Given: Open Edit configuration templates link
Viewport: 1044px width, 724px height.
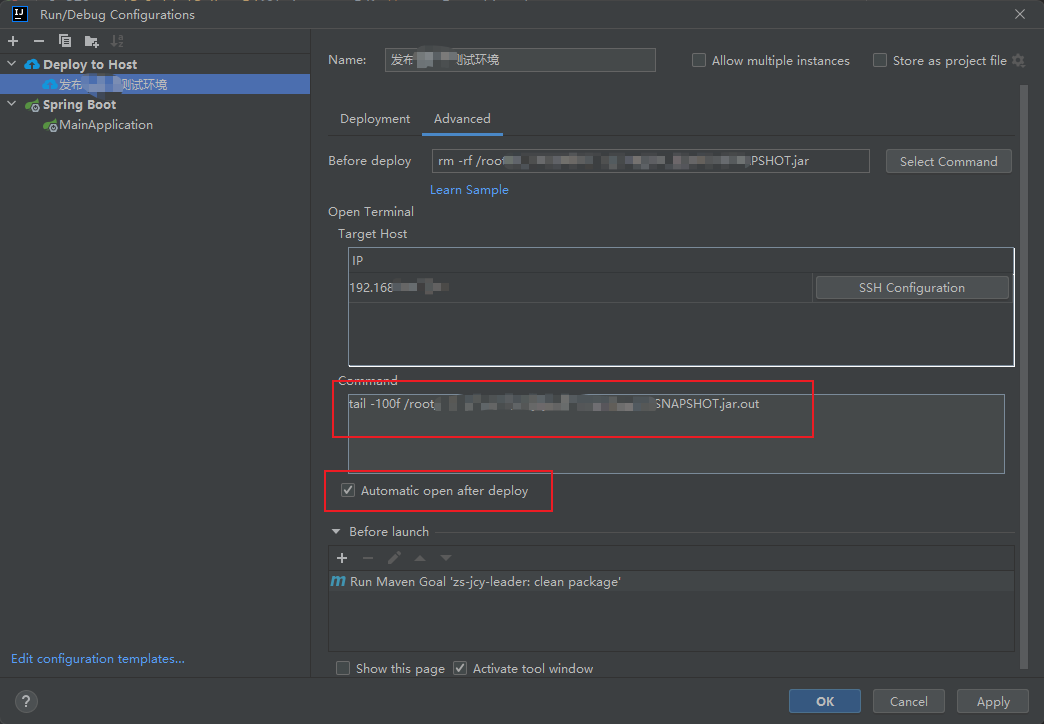Looking at the screenshot, I should pyautogui.click(x=98, y=659).
